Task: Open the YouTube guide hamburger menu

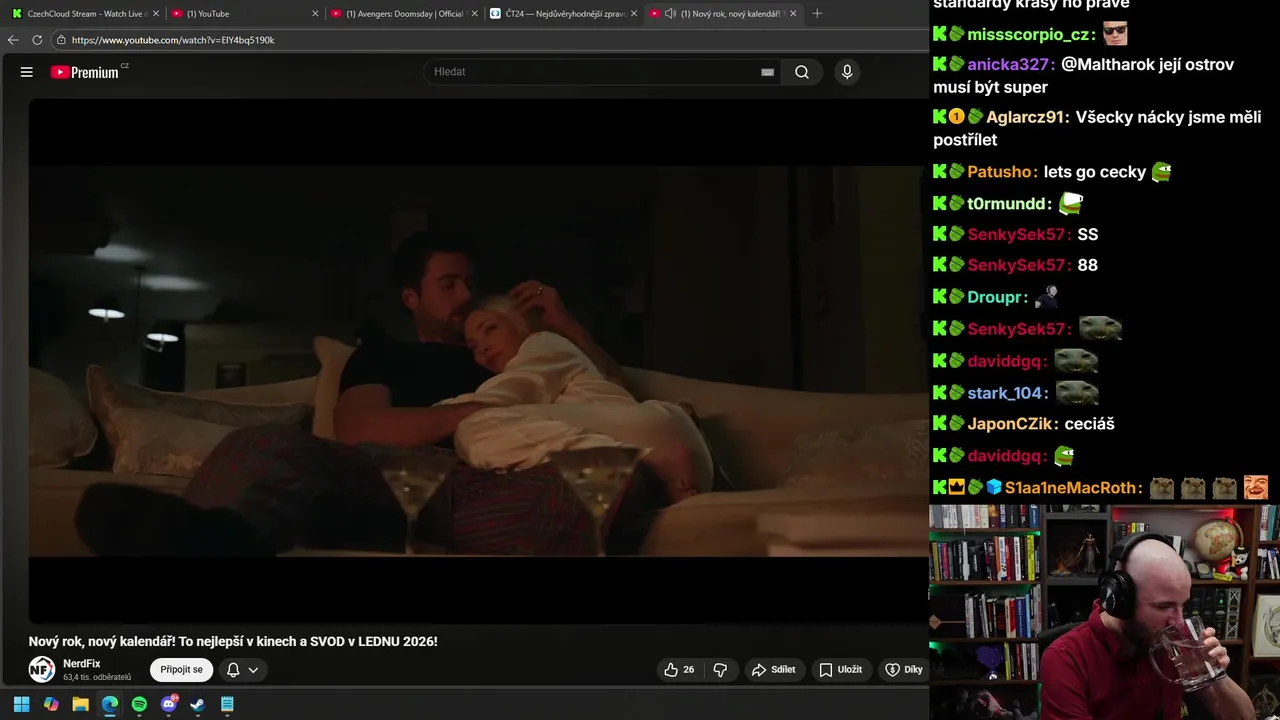Action: [x=27, y=72]
